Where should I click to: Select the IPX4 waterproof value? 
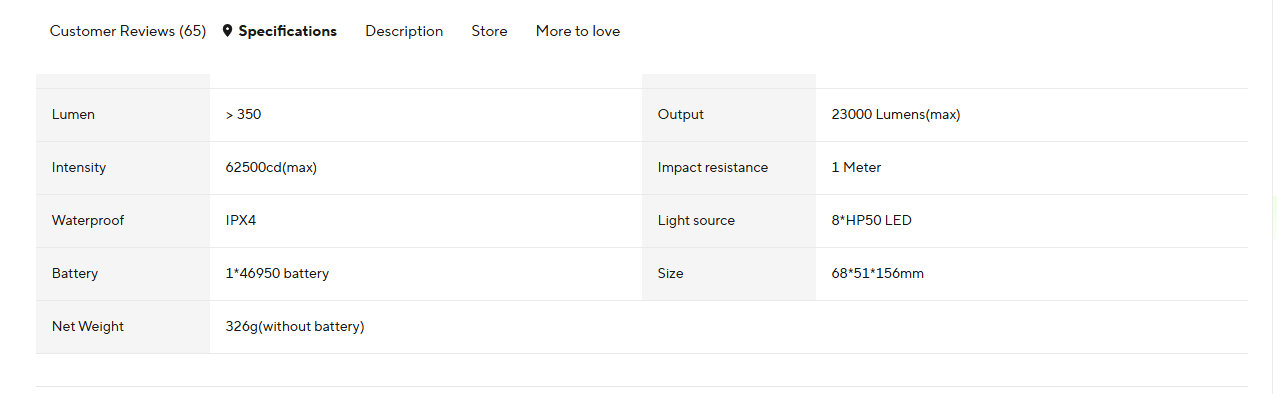[x=241, y=221]
